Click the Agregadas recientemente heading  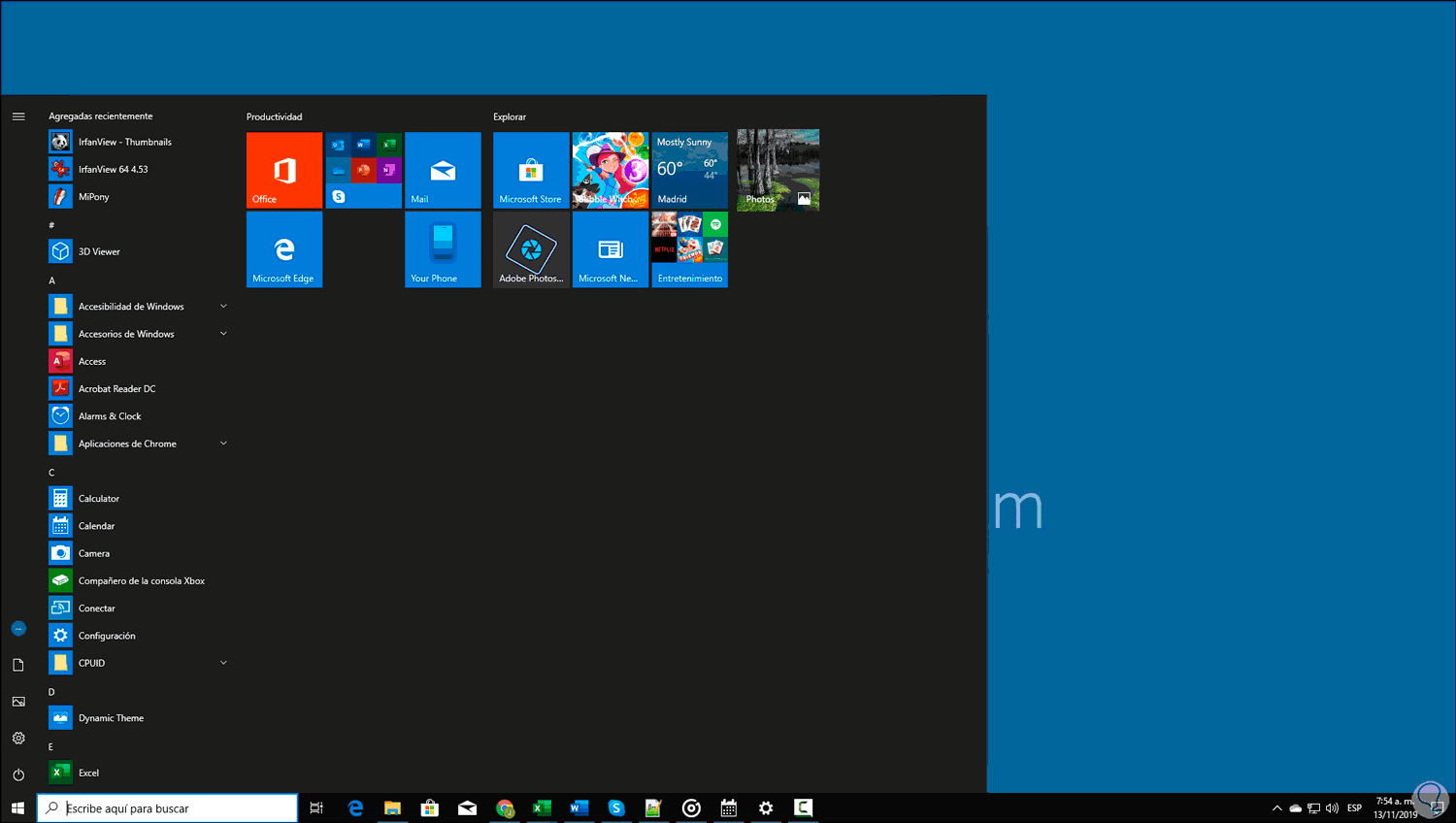pyautogui.click(x=101, y=116)
